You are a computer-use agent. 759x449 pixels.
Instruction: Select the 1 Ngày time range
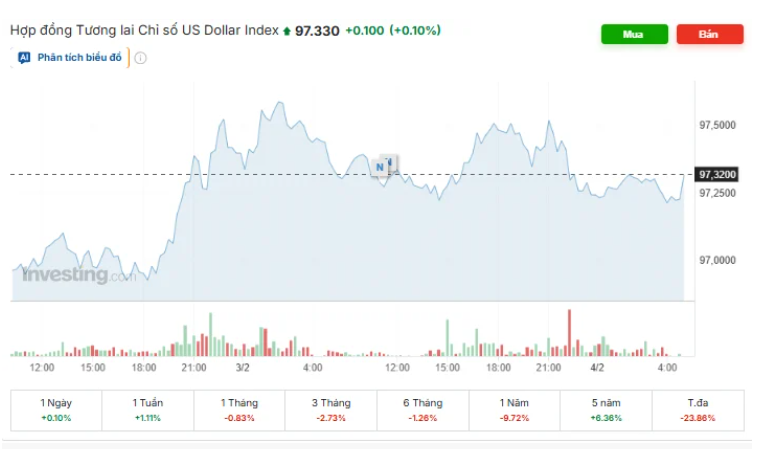[56, 409]
